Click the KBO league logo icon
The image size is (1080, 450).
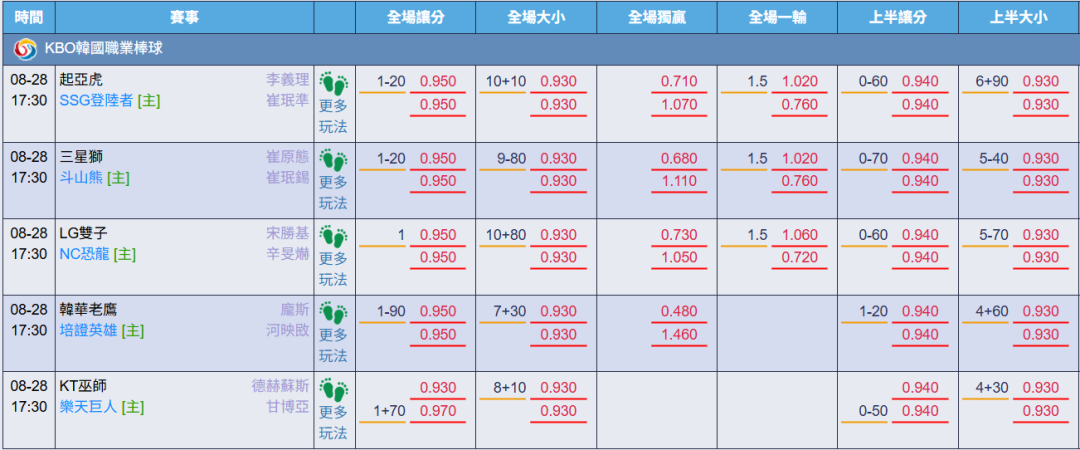25,49
